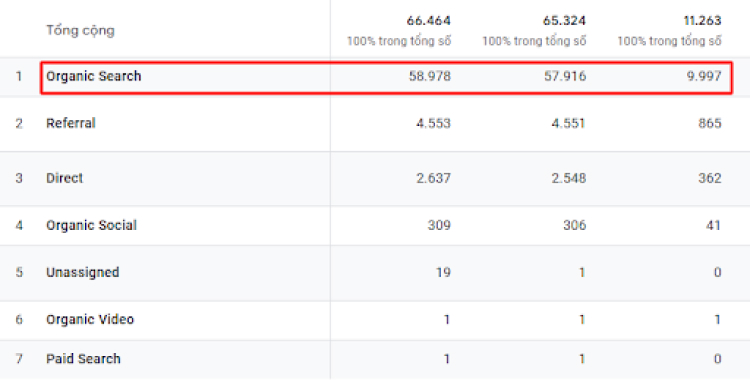The width and height of the screenshot is (750, 384).
Task: Click the Direct value 2.637
Action: (x=433, y=178)
